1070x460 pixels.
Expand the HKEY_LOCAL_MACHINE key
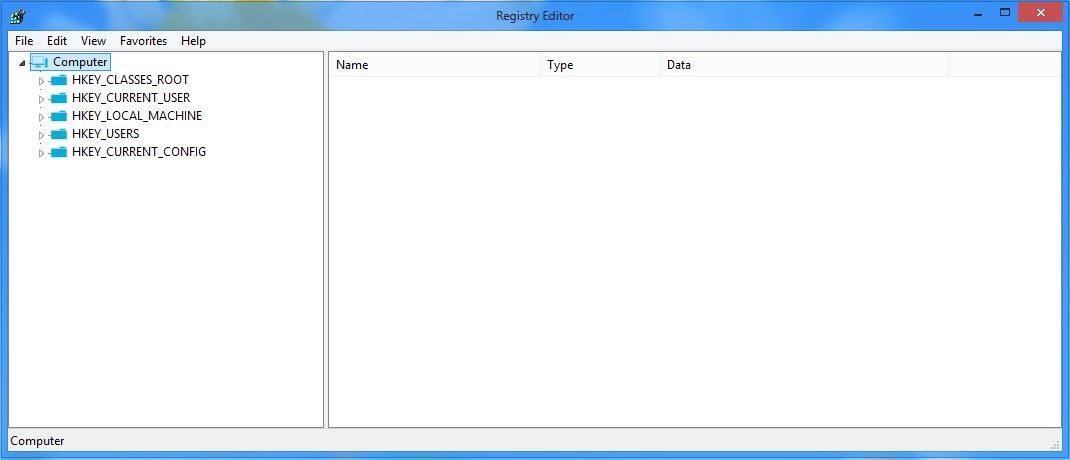[x=41, y=117]
